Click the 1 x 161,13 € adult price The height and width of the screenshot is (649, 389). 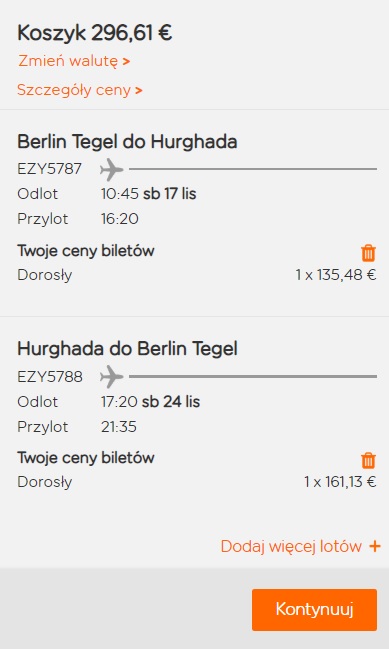pos(340,482)
